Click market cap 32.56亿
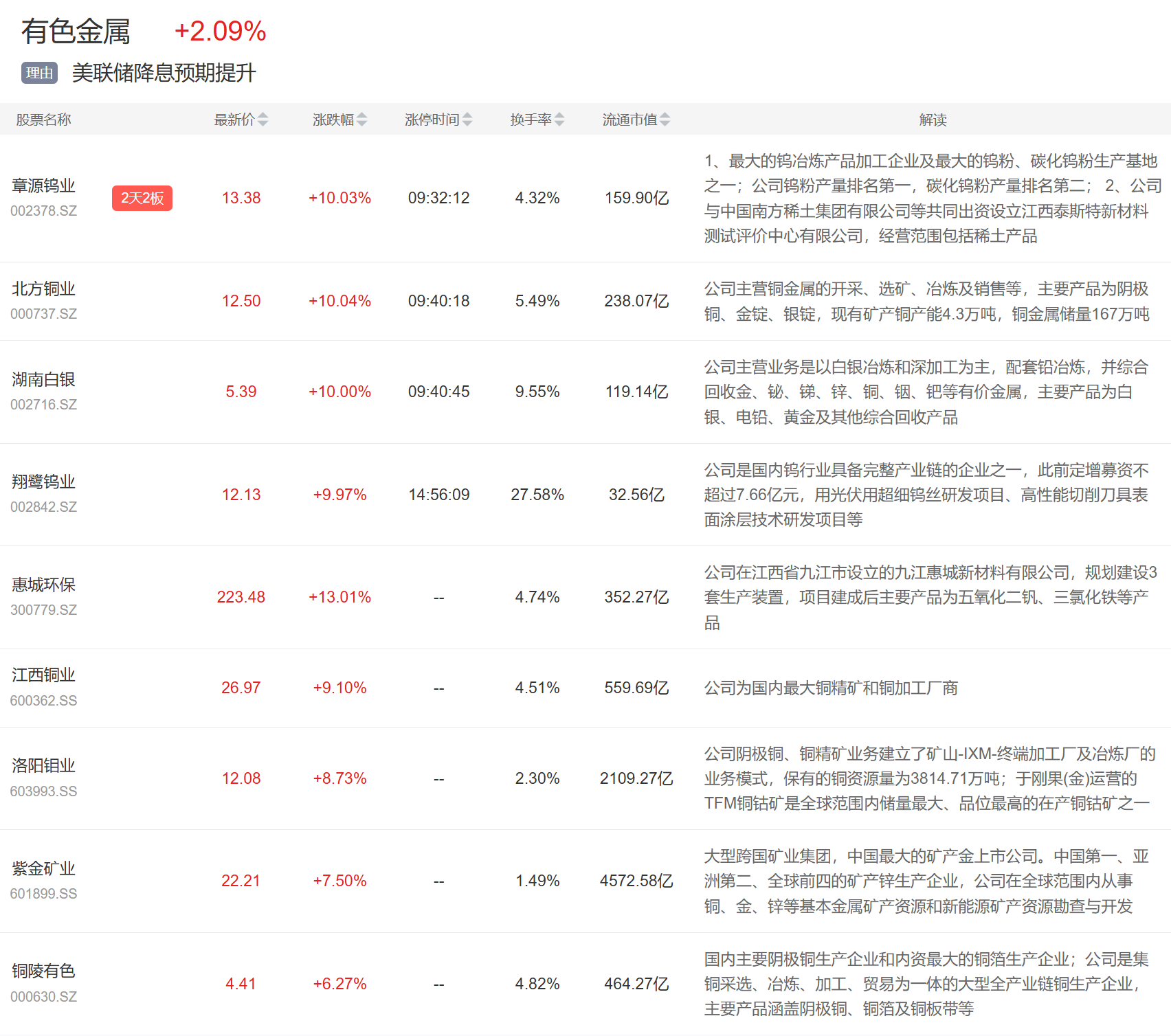 (x=636, y=495)
